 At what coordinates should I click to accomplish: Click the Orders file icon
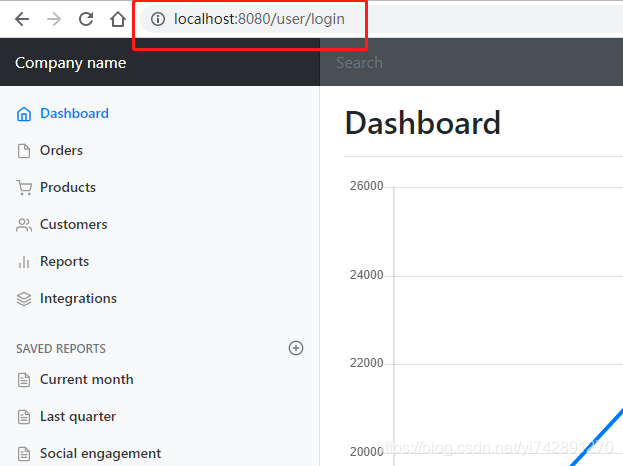tap(24, 151)
